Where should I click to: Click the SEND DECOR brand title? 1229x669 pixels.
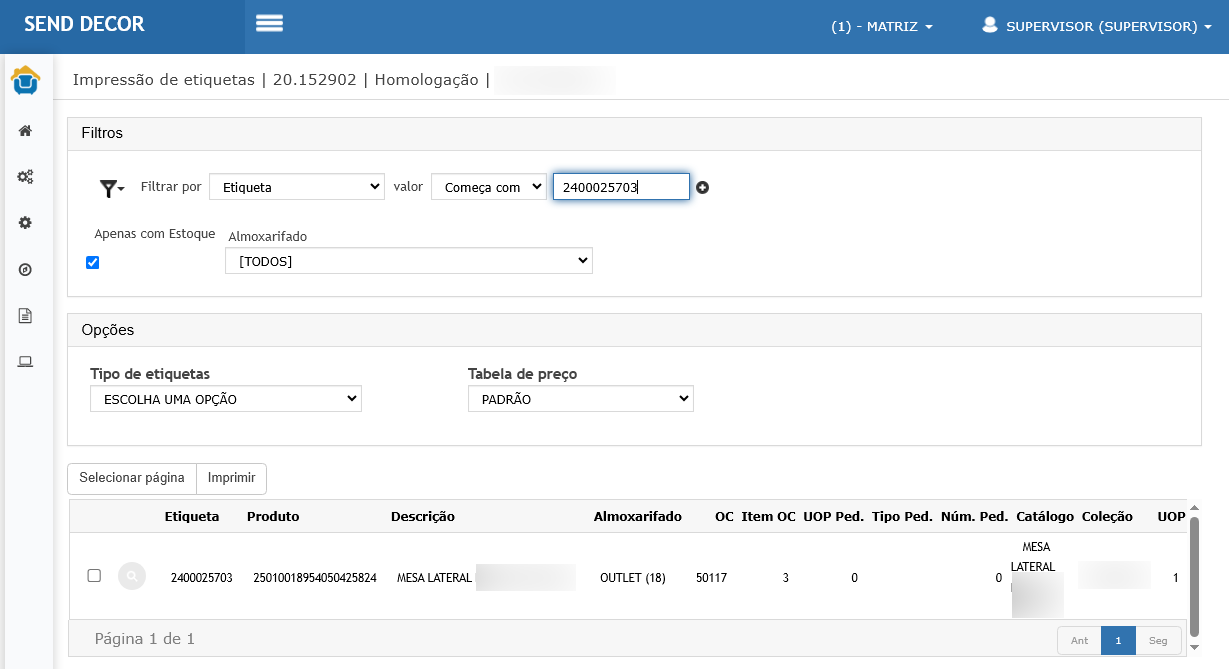pos(85,25)
